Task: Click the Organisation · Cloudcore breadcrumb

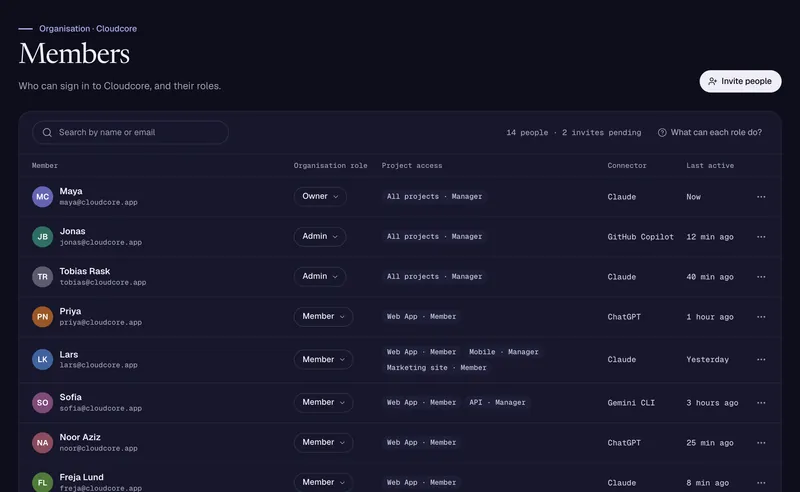Action: point(88,29)
